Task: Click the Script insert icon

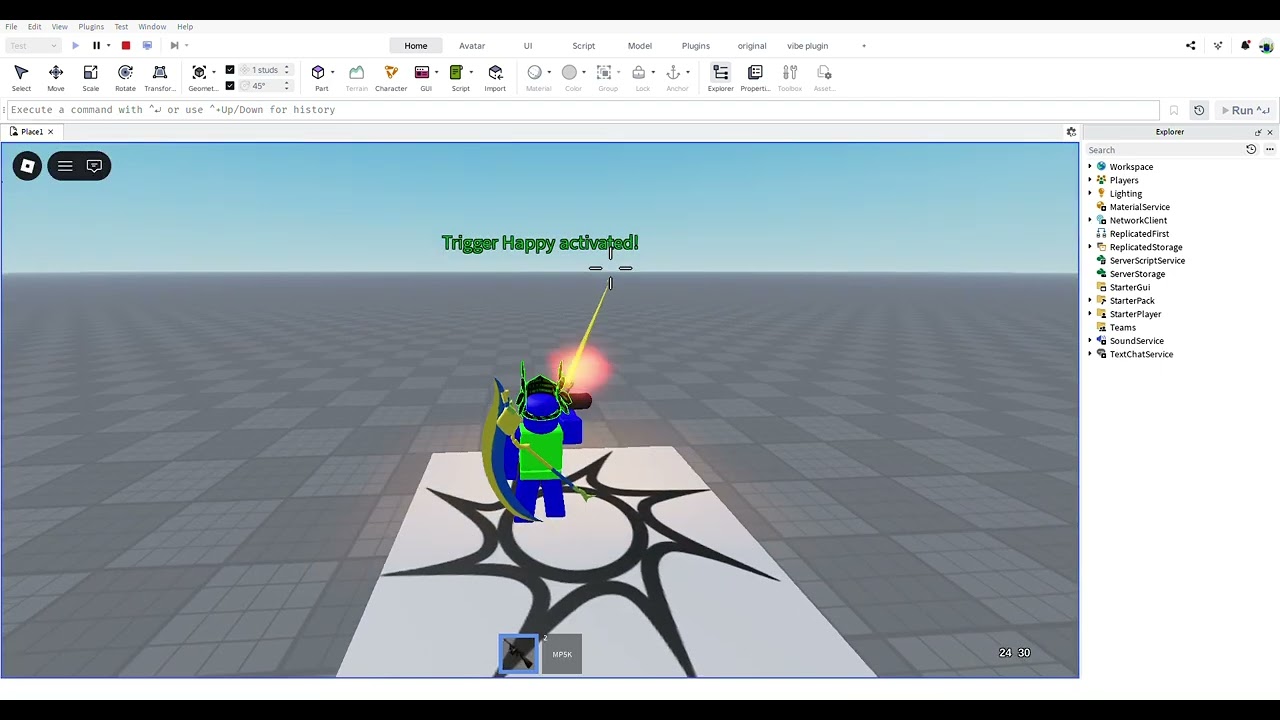Action: 456,72
